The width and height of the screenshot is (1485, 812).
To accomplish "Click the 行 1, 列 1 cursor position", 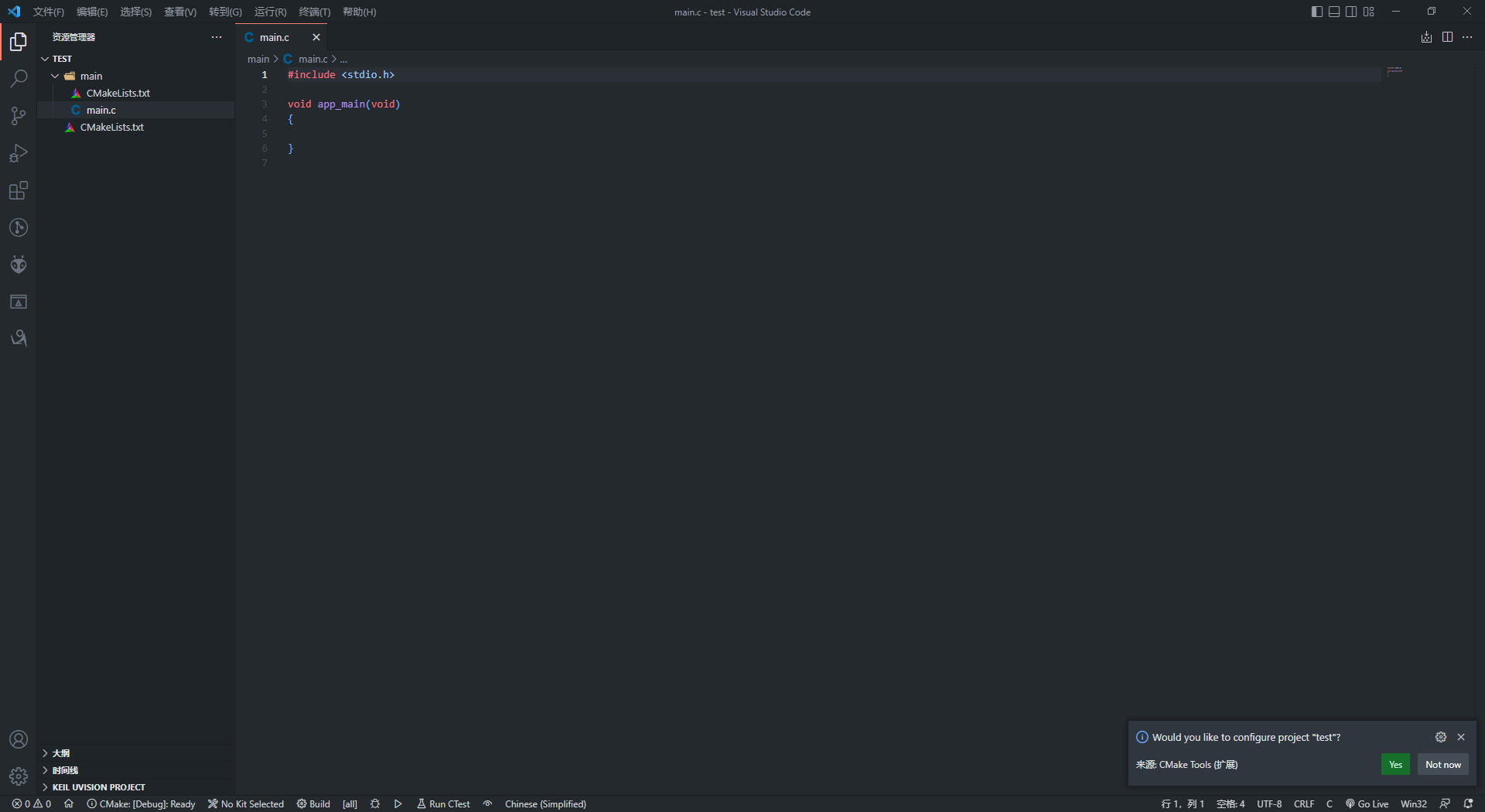I will [x=1183, y=804].
